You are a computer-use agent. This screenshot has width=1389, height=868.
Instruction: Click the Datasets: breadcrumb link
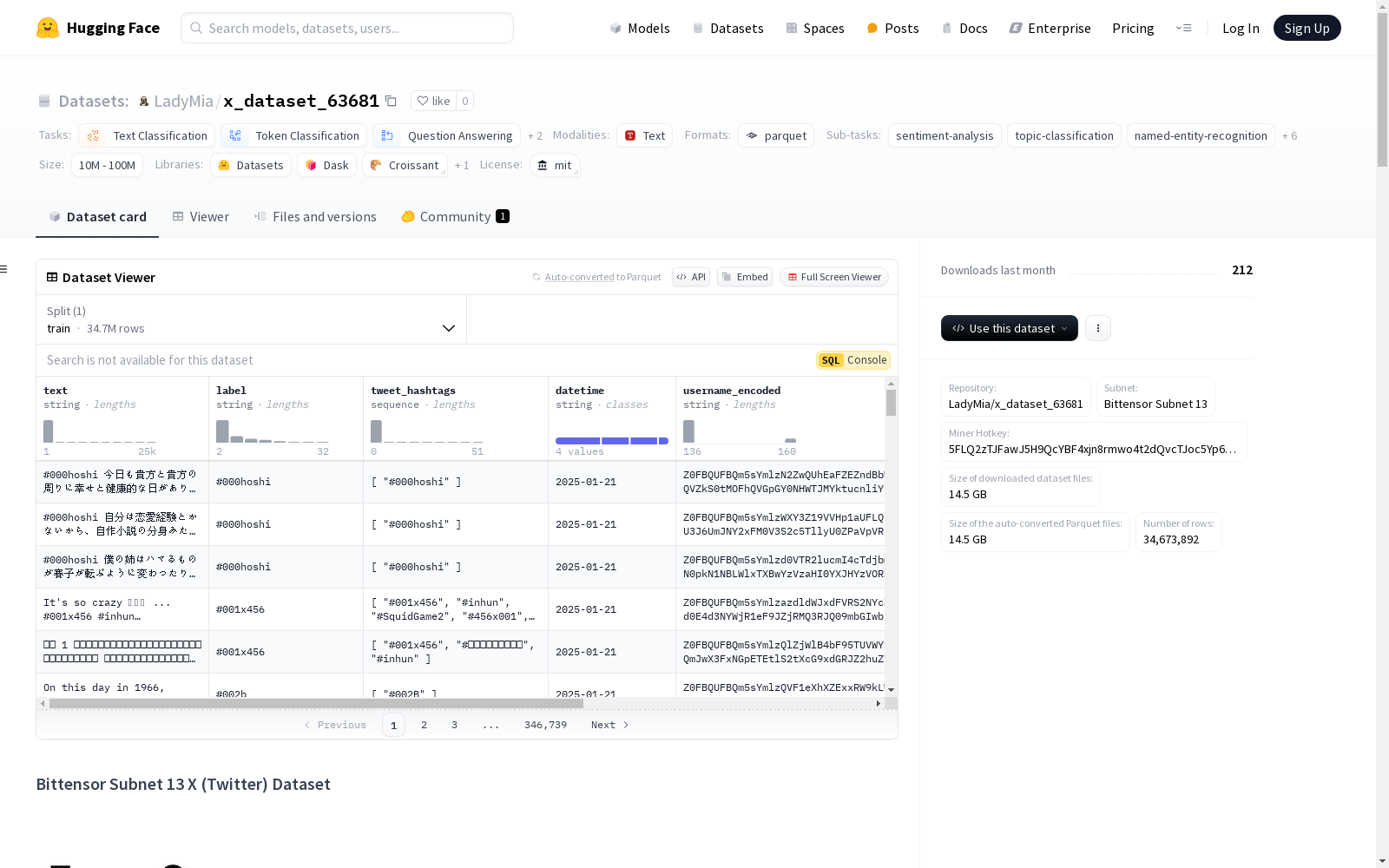point(93,101)
